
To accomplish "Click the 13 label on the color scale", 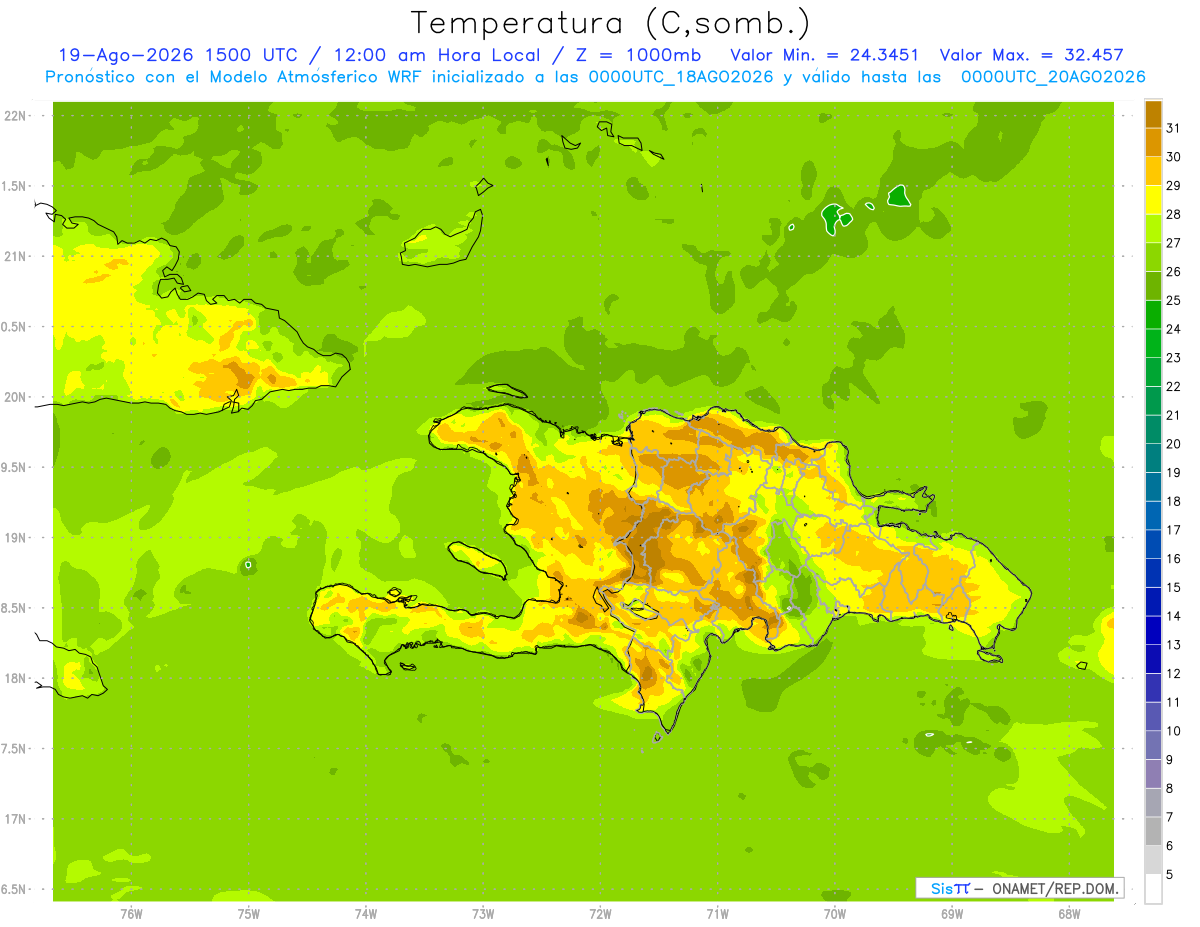I will (1173, 645).
